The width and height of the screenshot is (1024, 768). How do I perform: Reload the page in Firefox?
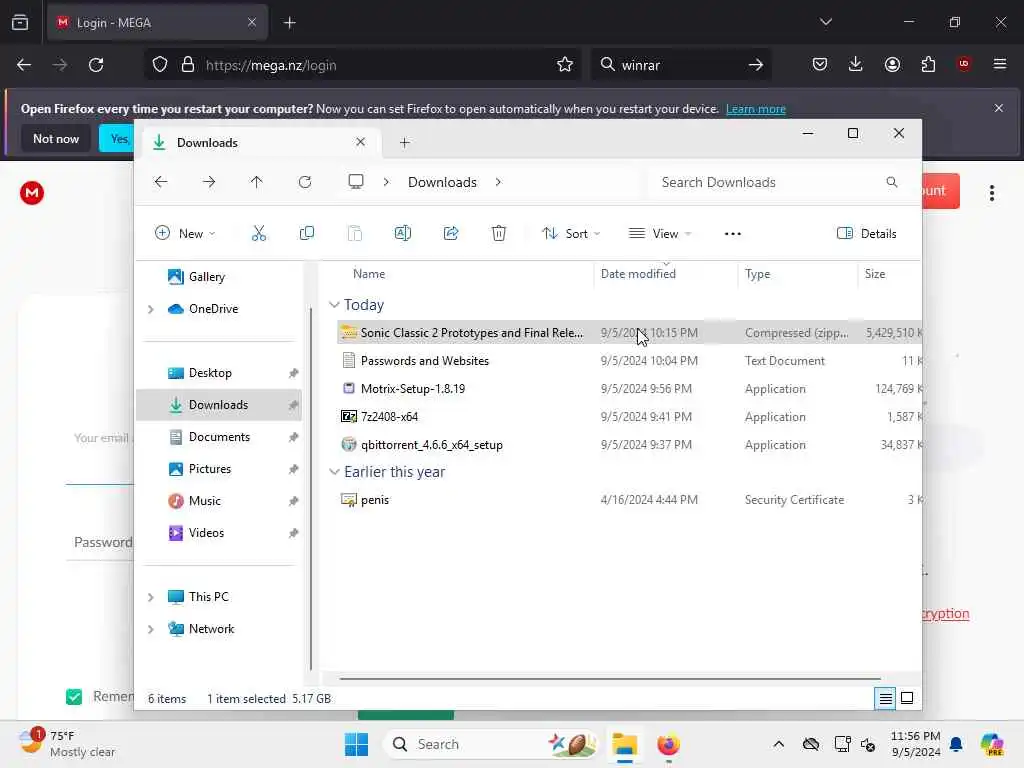(x=96, y=65)
